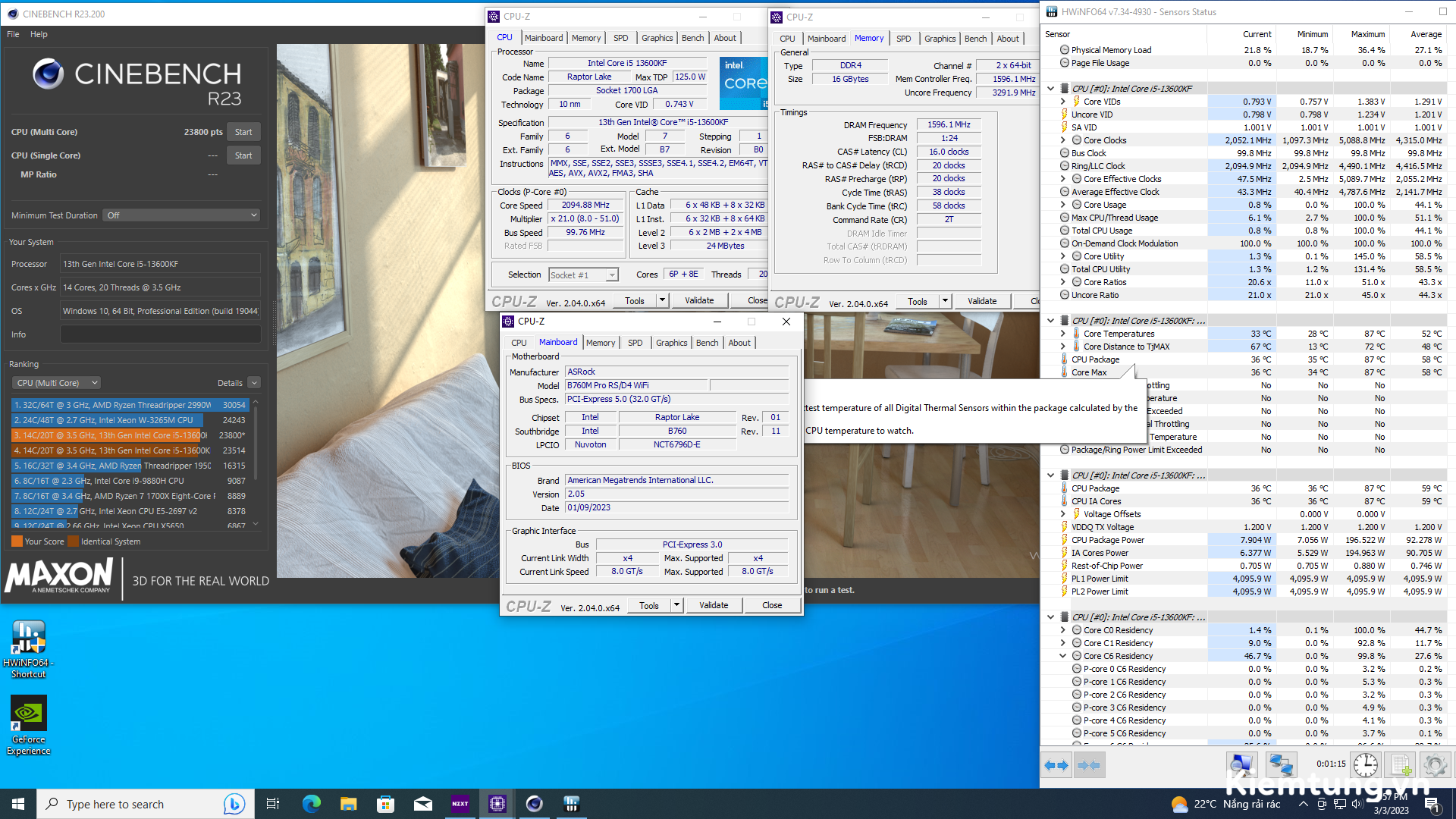Switch to CPU-Z via its taskbar icon

pyautogui.click(x=497, y=804)
